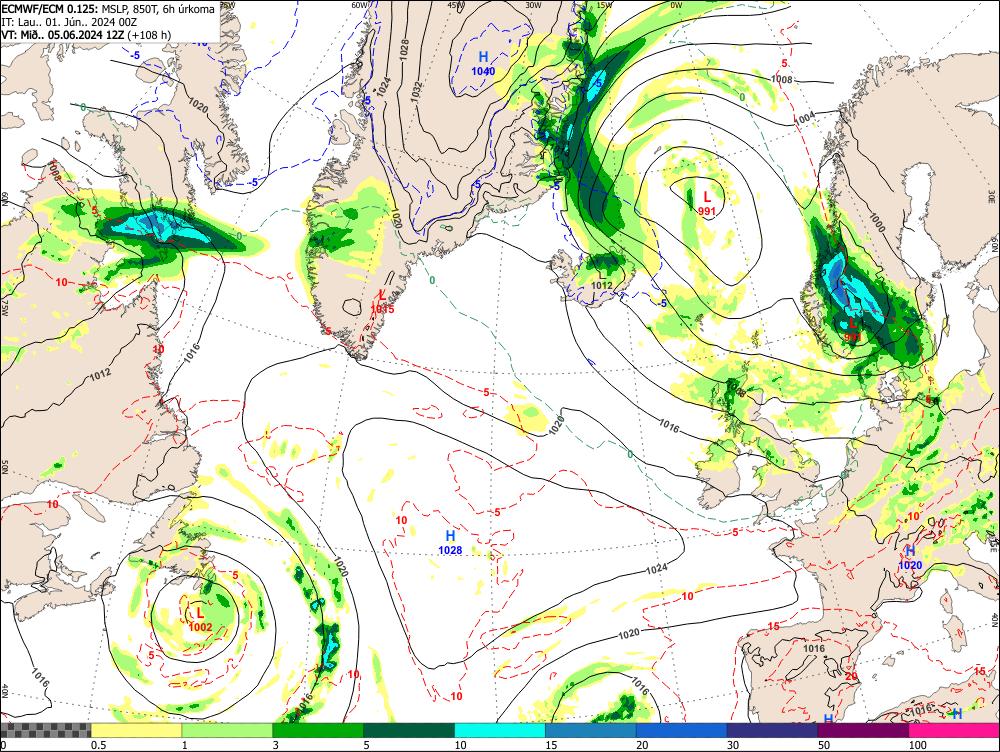Click the H 1028 high-pressure marker mid-Atlantic
This screenshot has width=1000, height=752.
(x=450, y=542)
